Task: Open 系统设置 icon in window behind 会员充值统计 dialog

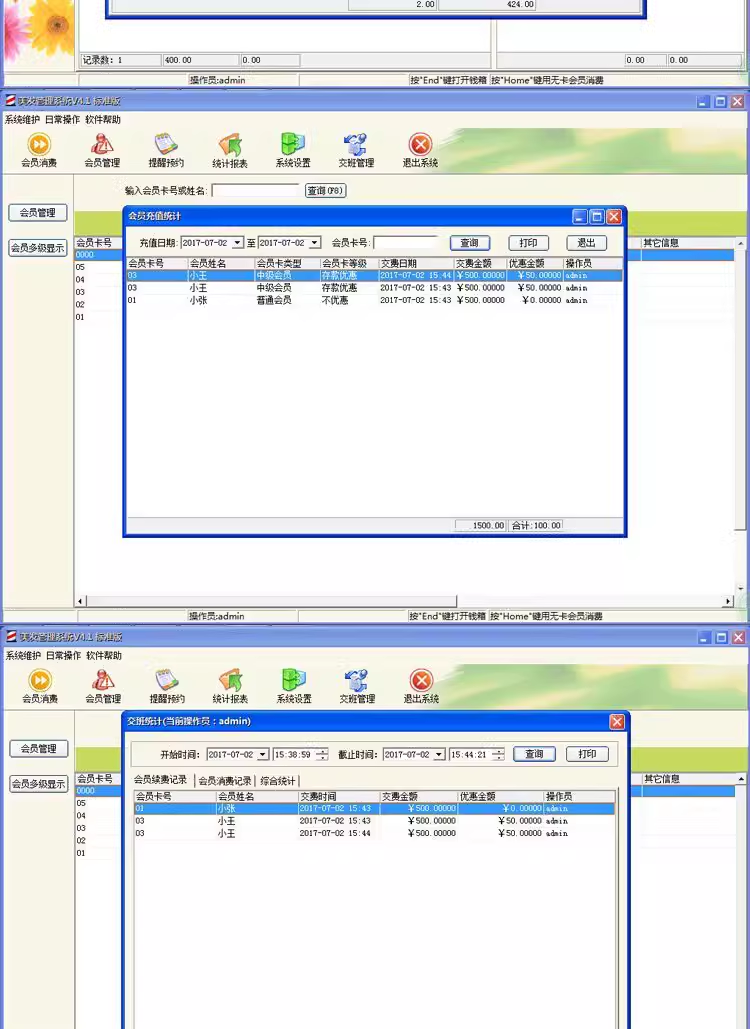Action: point(293,150)
